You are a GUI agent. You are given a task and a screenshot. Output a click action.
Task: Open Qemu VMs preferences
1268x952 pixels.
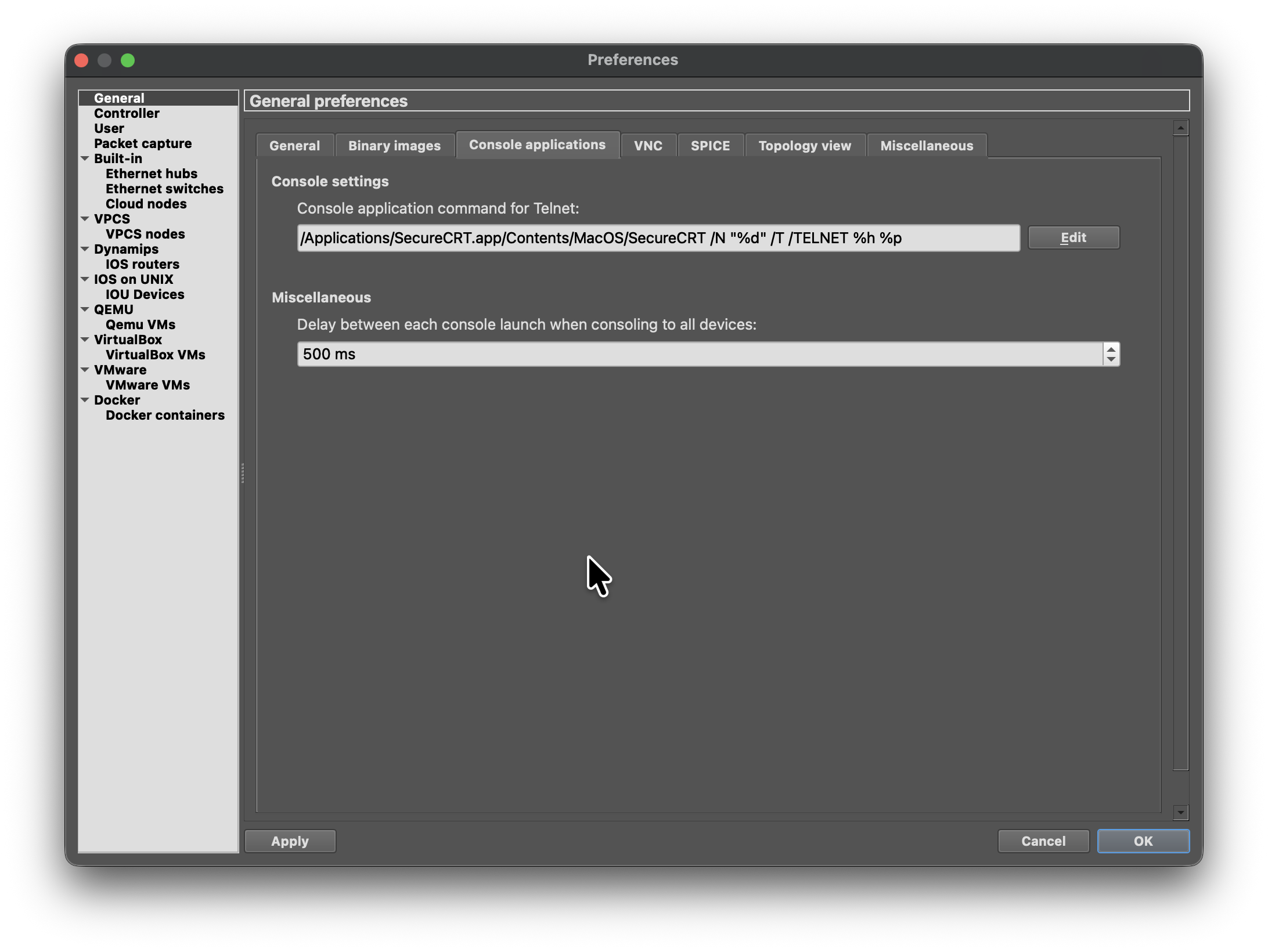click(141, 324)
